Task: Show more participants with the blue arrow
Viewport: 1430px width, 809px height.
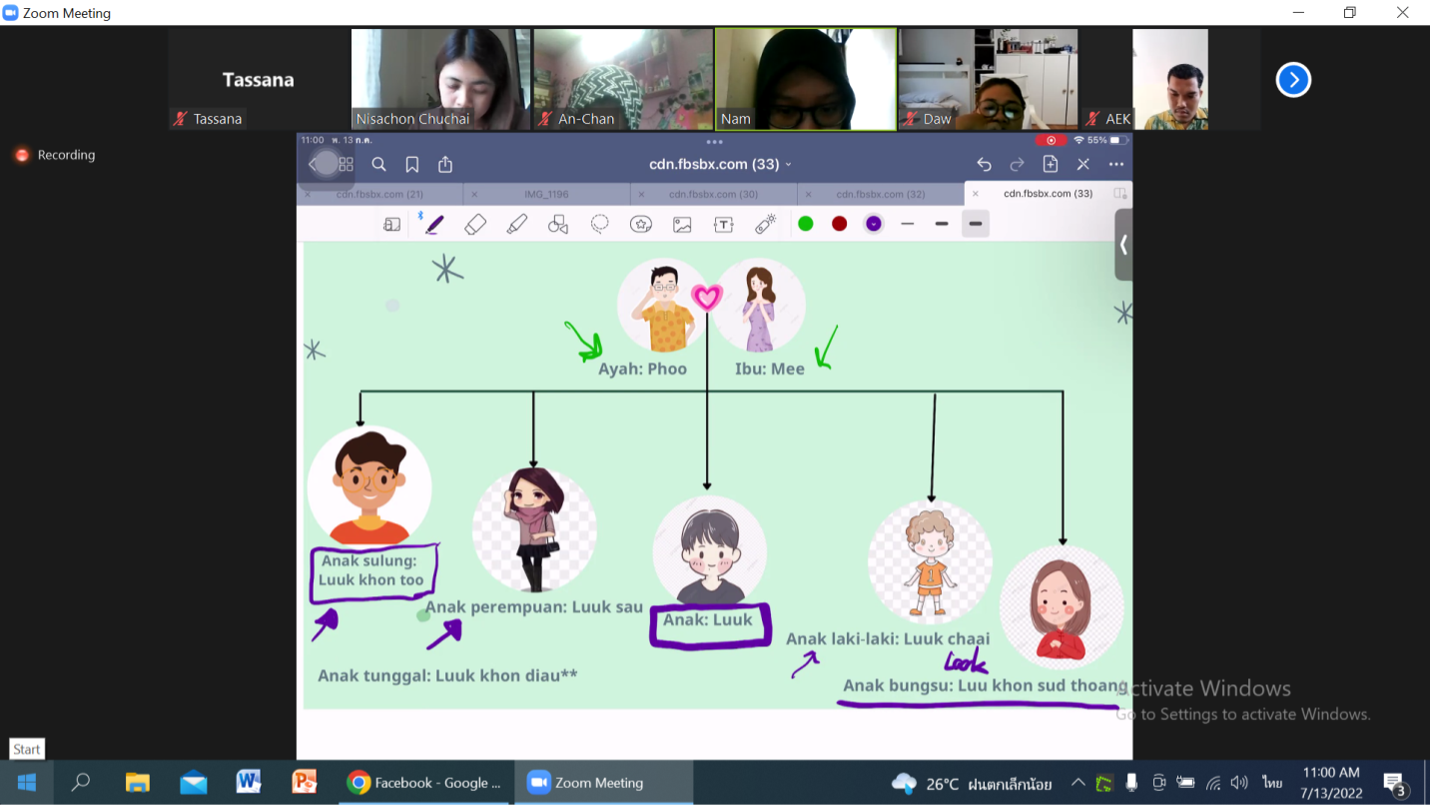Action: (1293, 80)
